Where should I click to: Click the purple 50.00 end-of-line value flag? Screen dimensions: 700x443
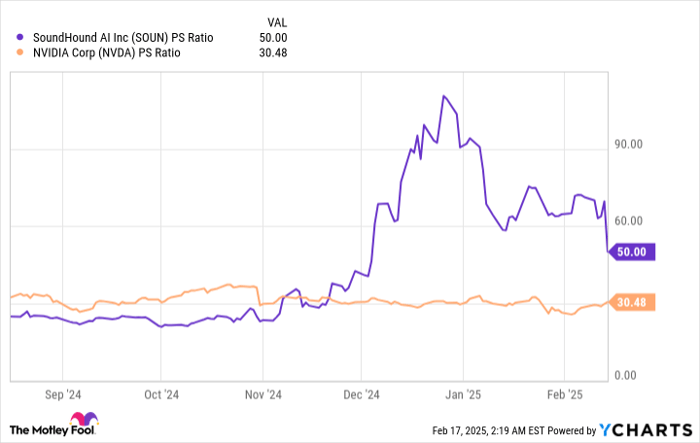click(x=632, y=252)
